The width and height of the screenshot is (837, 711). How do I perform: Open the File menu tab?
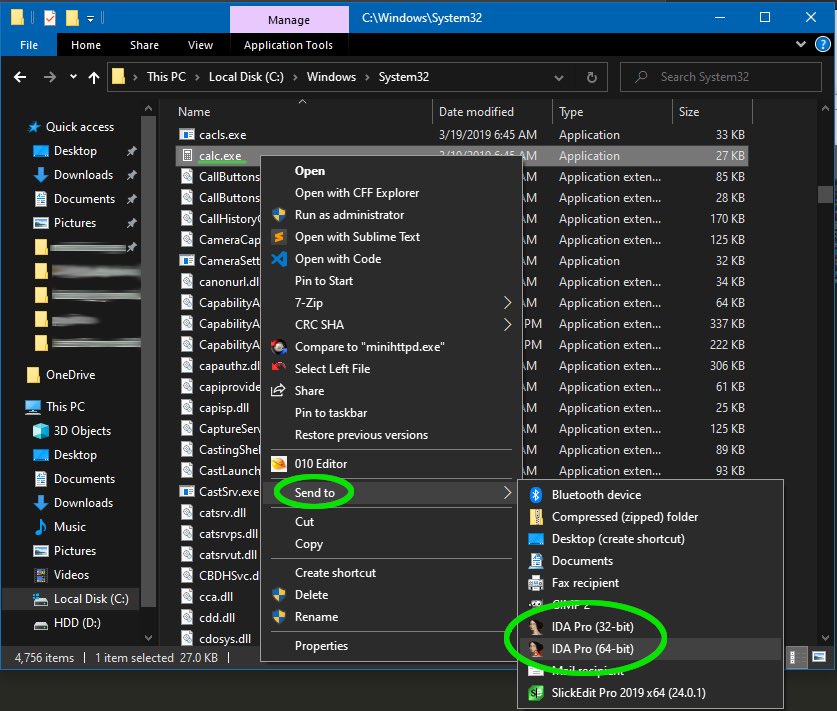point(29,45)
